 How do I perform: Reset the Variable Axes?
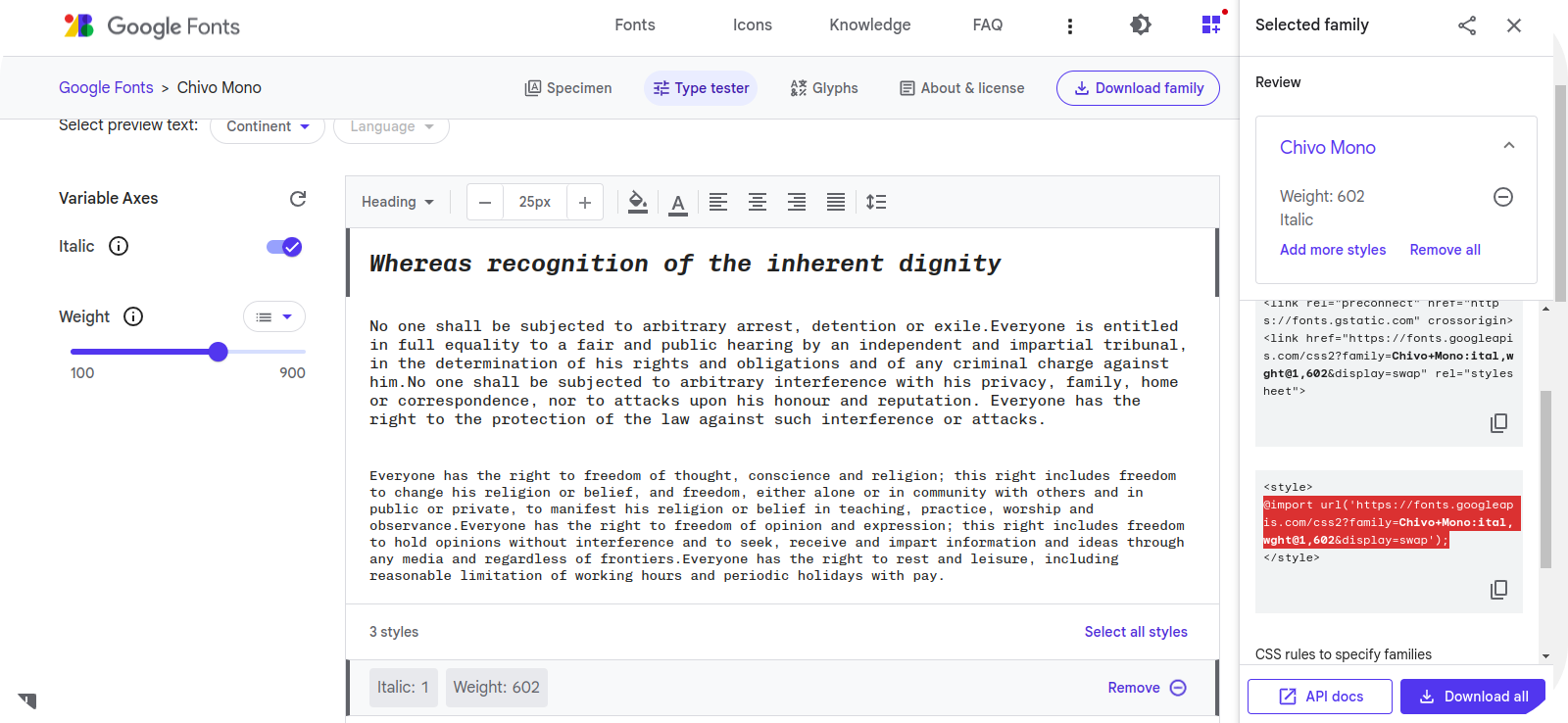click(298, 199)
